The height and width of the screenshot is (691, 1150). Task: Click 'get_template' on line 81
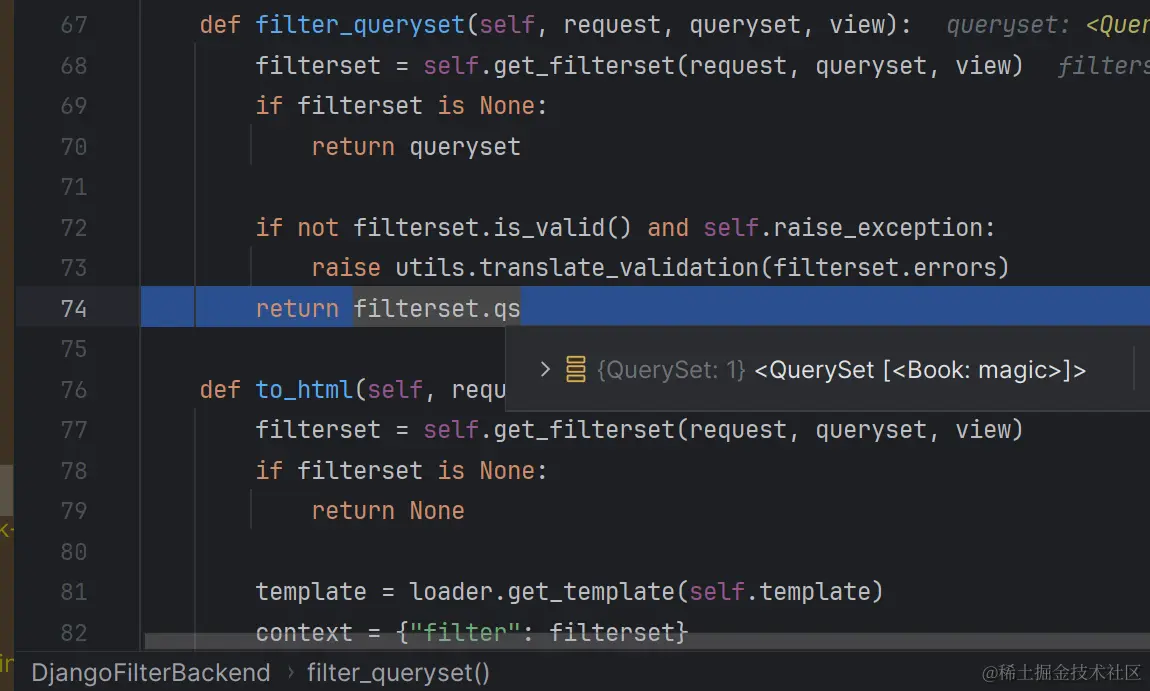tap(592, 591)
